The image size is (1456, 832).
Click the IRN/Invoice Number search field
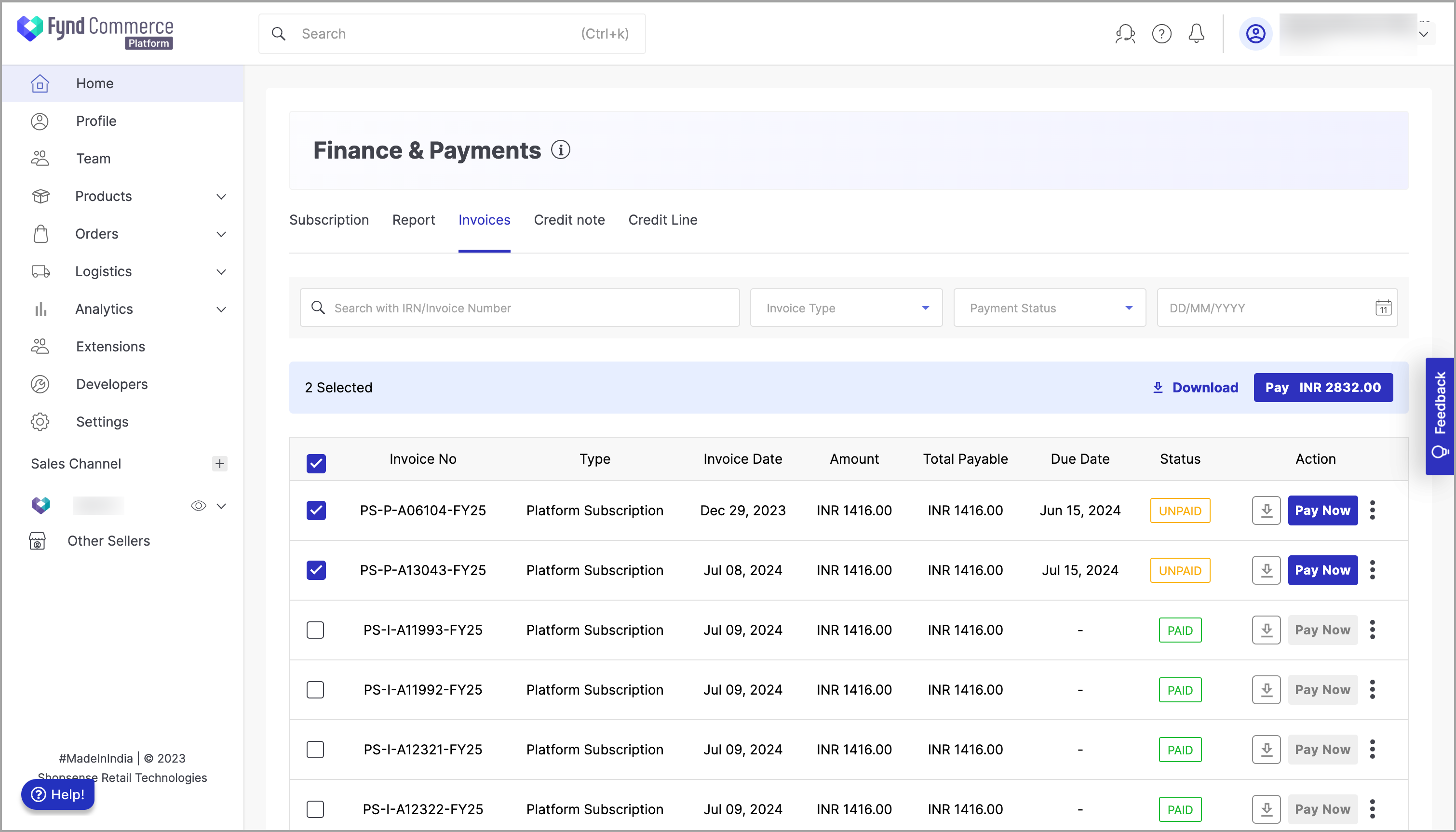[x=519, y=308]
